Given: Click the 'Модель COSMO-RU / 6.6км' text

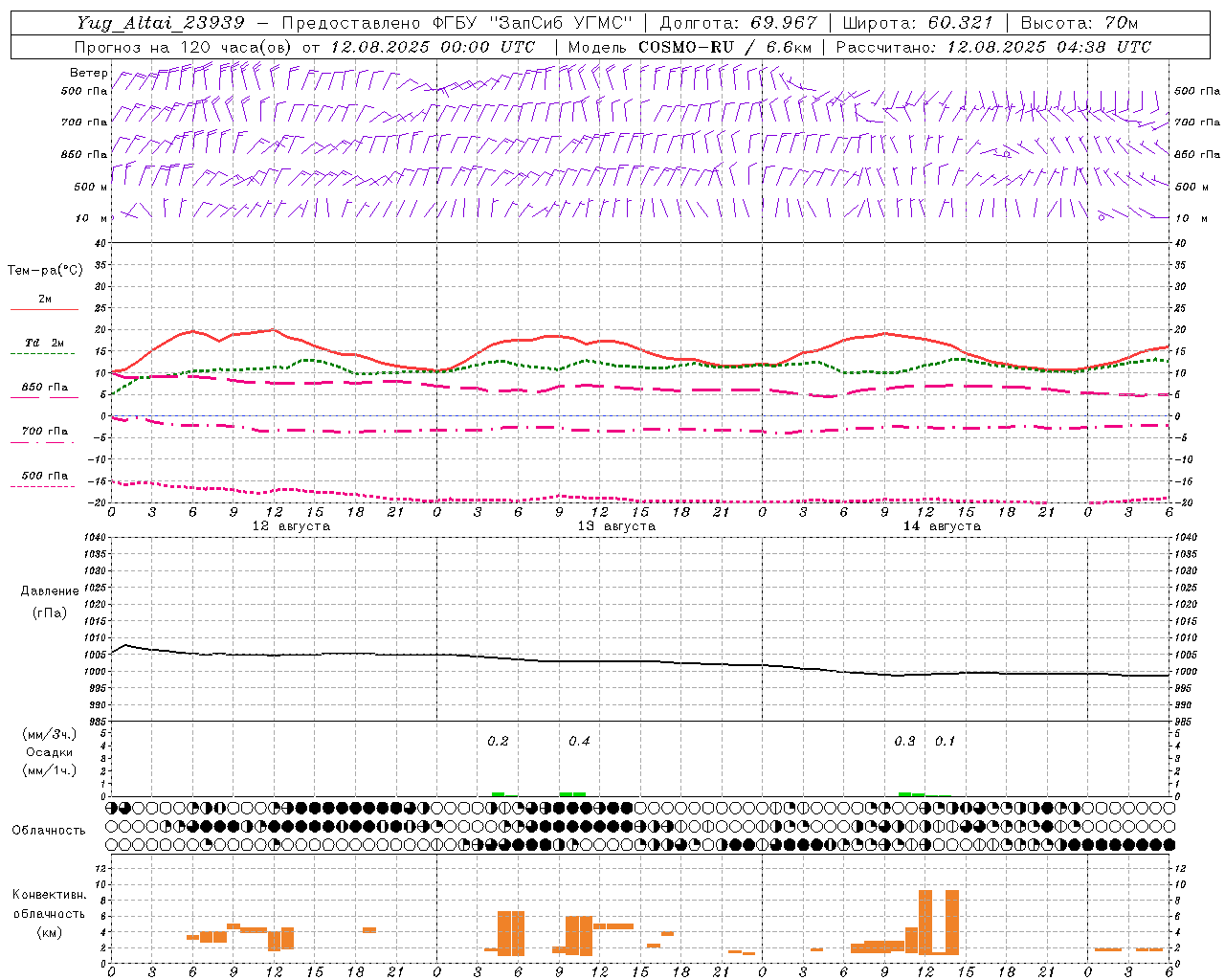Looking at the screenshot, I should tap(690, 47).
